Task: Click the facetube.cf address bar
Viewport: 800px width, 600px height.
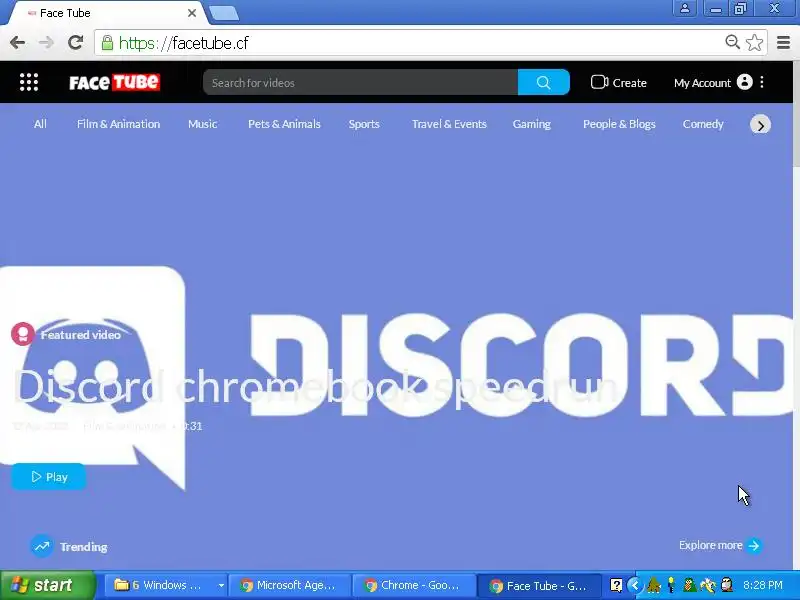Action: [408, 42]
